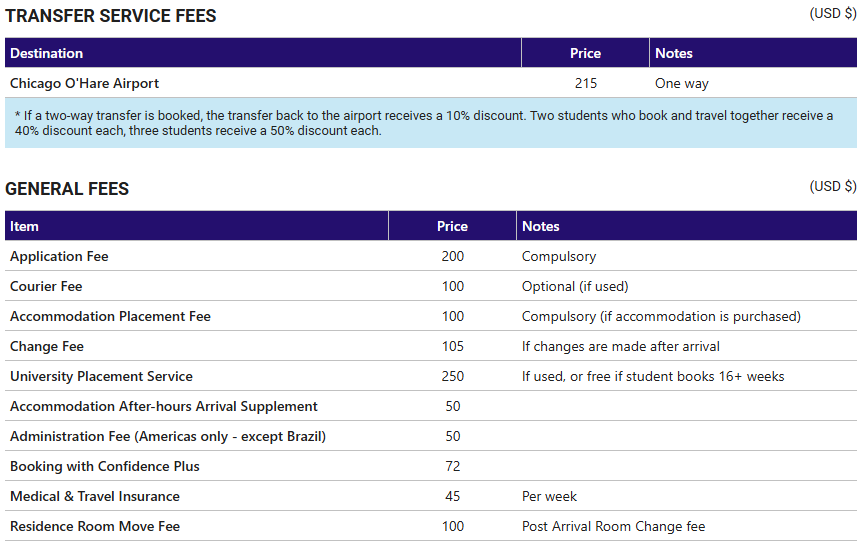This screenshot has width=860, height=548.
Task: Click University Placement Service item
Action: click(x=101, y=376)
